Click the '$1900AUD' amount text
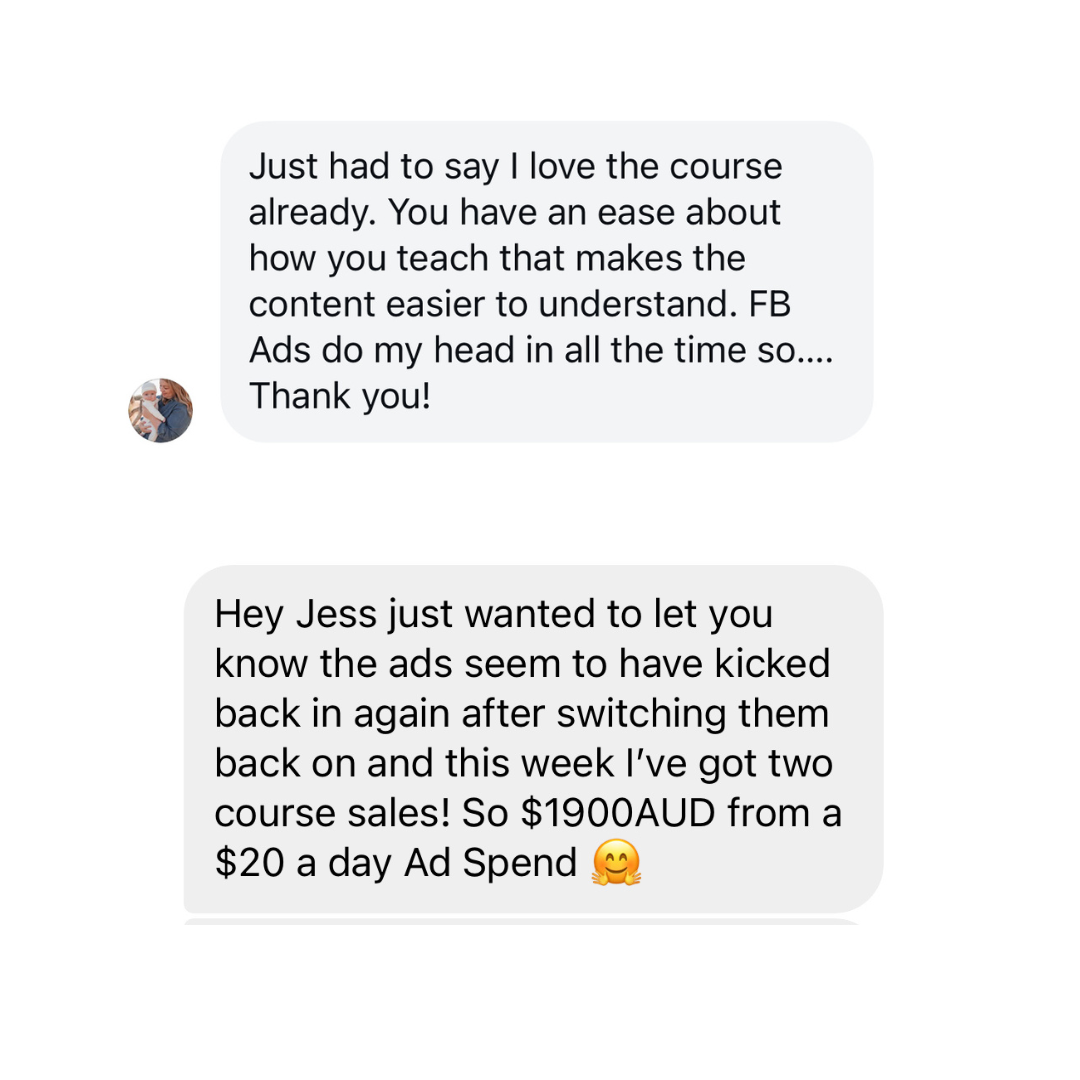The width and height of the screenshot is (1080, 1080). [x=617, y=813]
